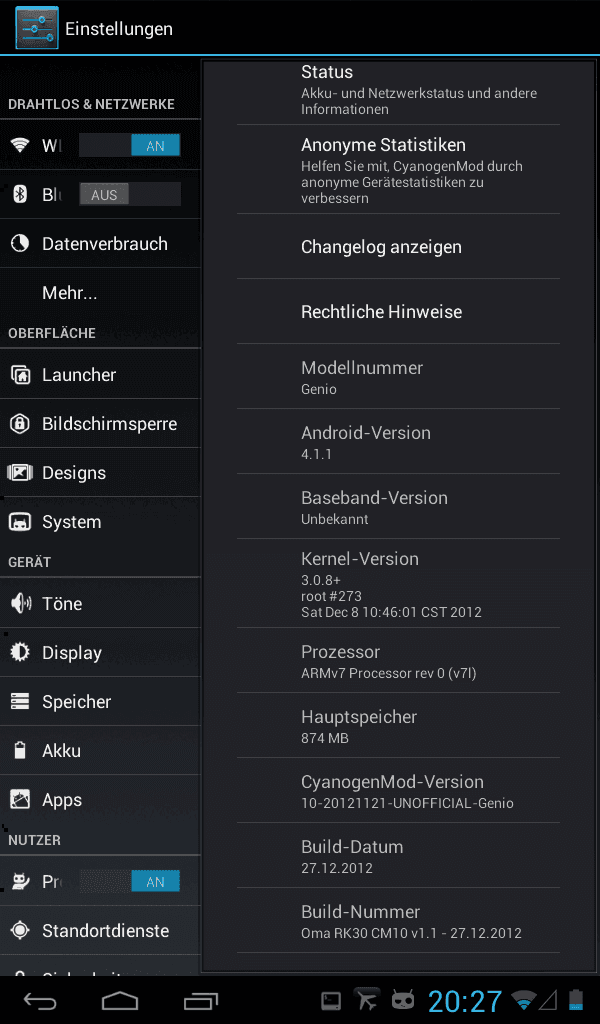Turn off the WLAN switch

pos(129,146)
